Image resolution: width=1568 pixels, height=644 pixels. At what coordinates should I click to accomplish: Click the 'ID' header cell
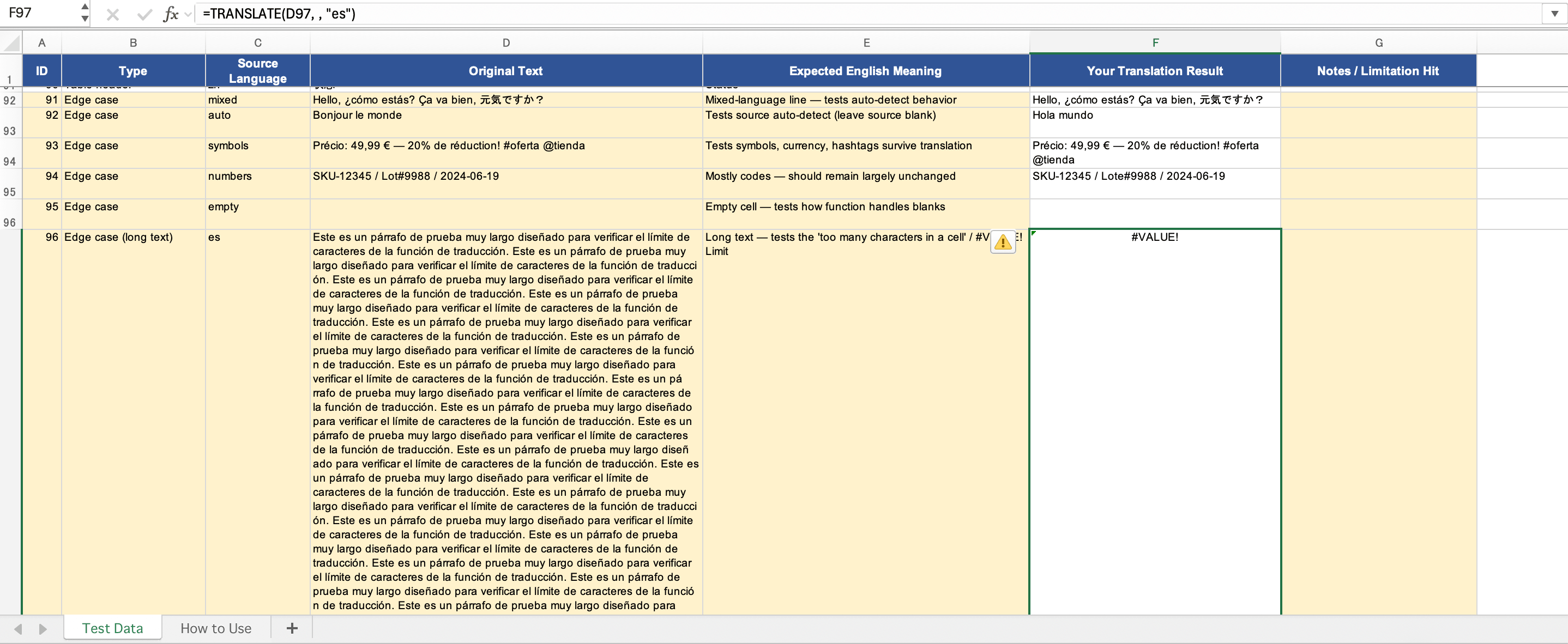tap(41, 70)
